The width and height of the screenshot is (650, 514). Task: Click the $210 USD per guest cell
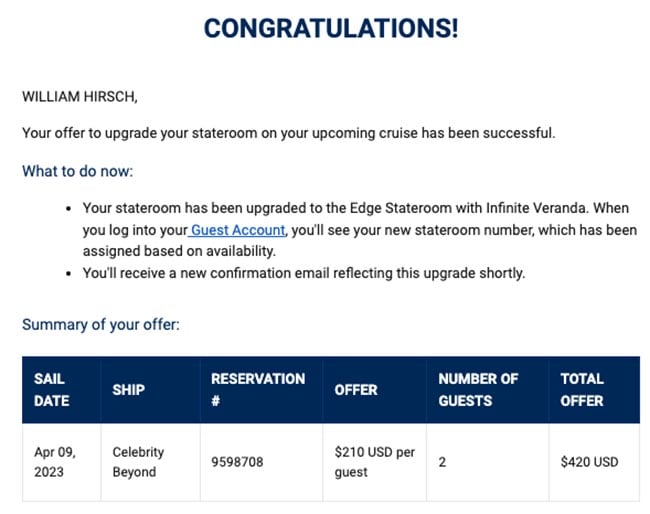tap(374, 462)
